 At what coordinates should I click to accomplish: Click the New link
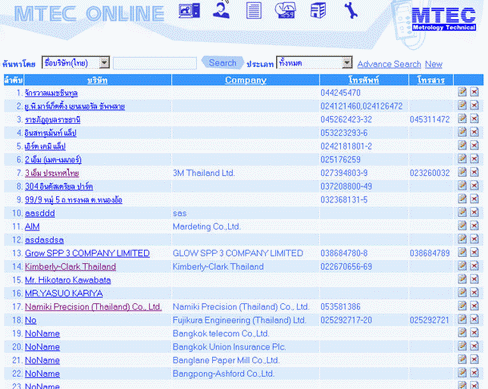click(434, 64)
